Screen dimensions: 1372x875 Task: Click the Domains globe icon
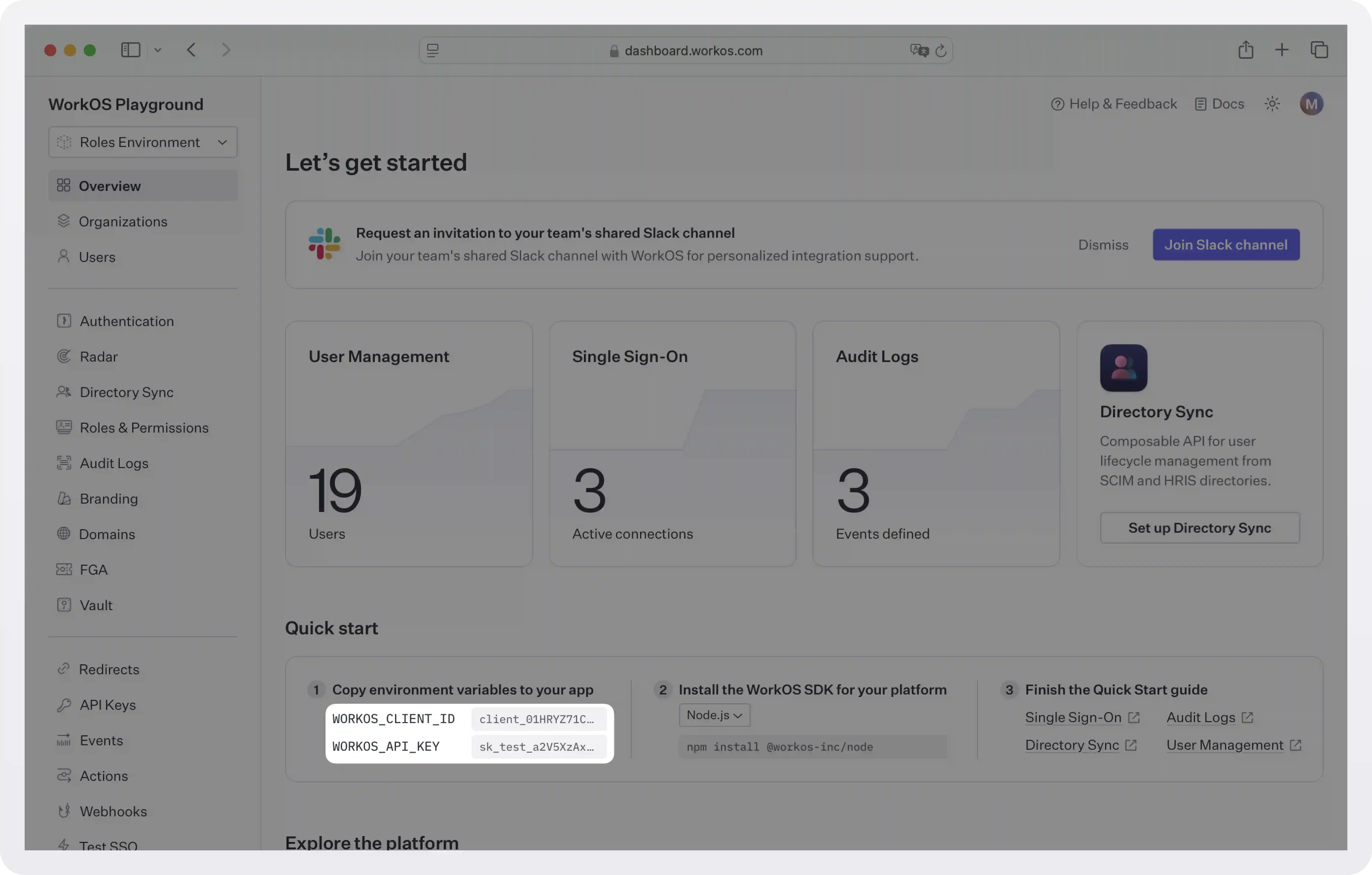[64, 534]
